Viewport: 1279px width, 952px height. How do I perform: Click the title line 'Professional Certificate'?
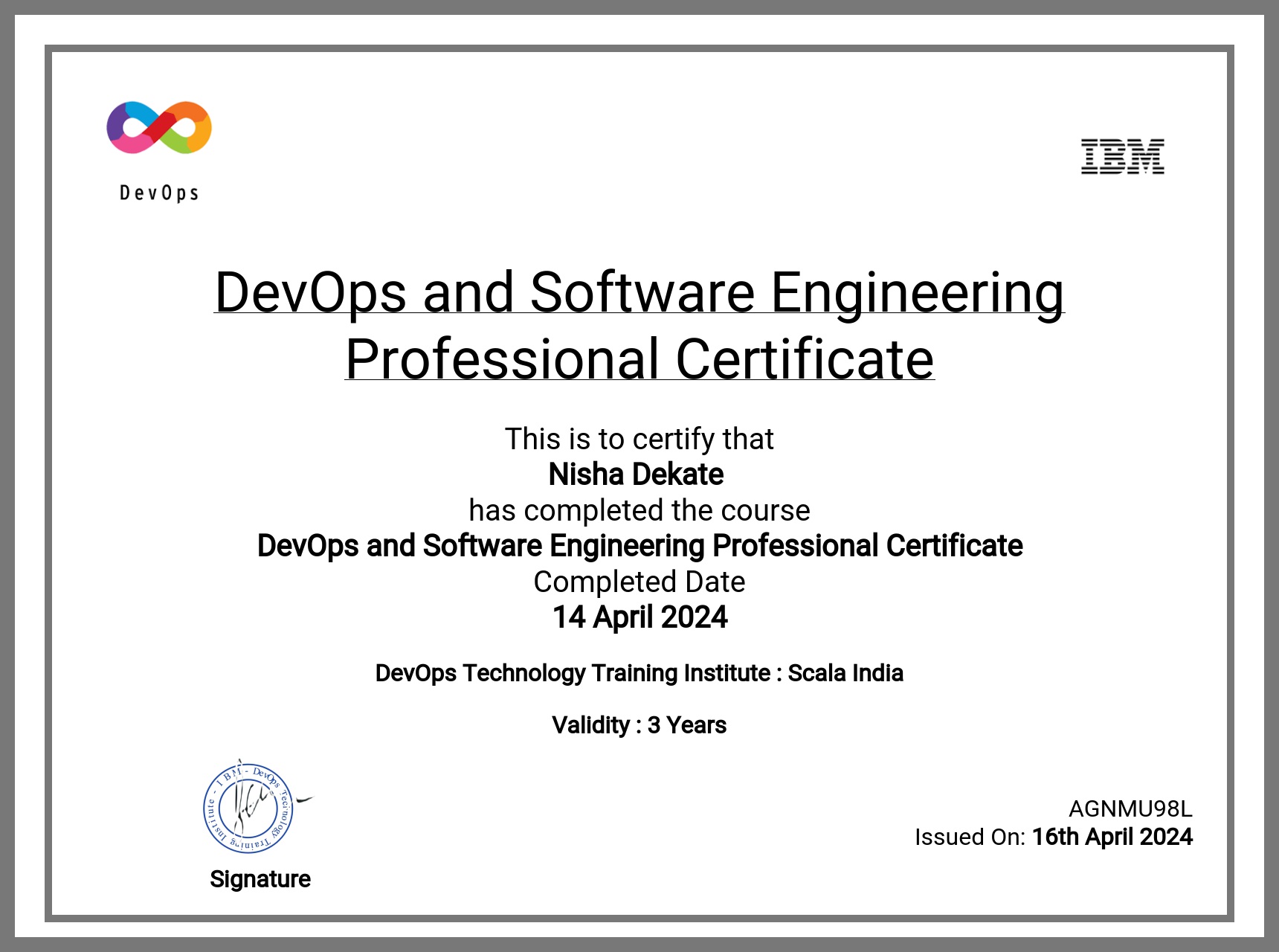tap(639, 359)
